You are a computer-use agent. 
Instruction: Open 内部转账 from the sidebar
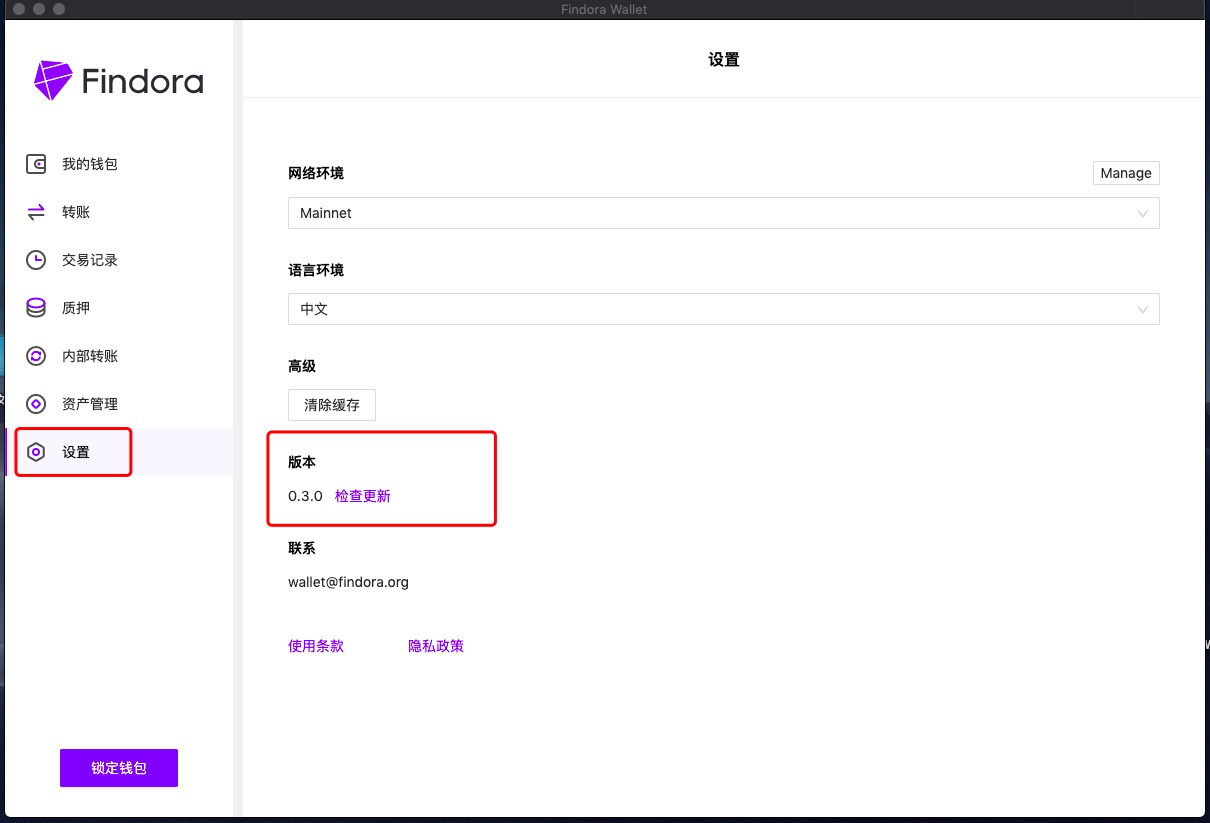[119, 356]
